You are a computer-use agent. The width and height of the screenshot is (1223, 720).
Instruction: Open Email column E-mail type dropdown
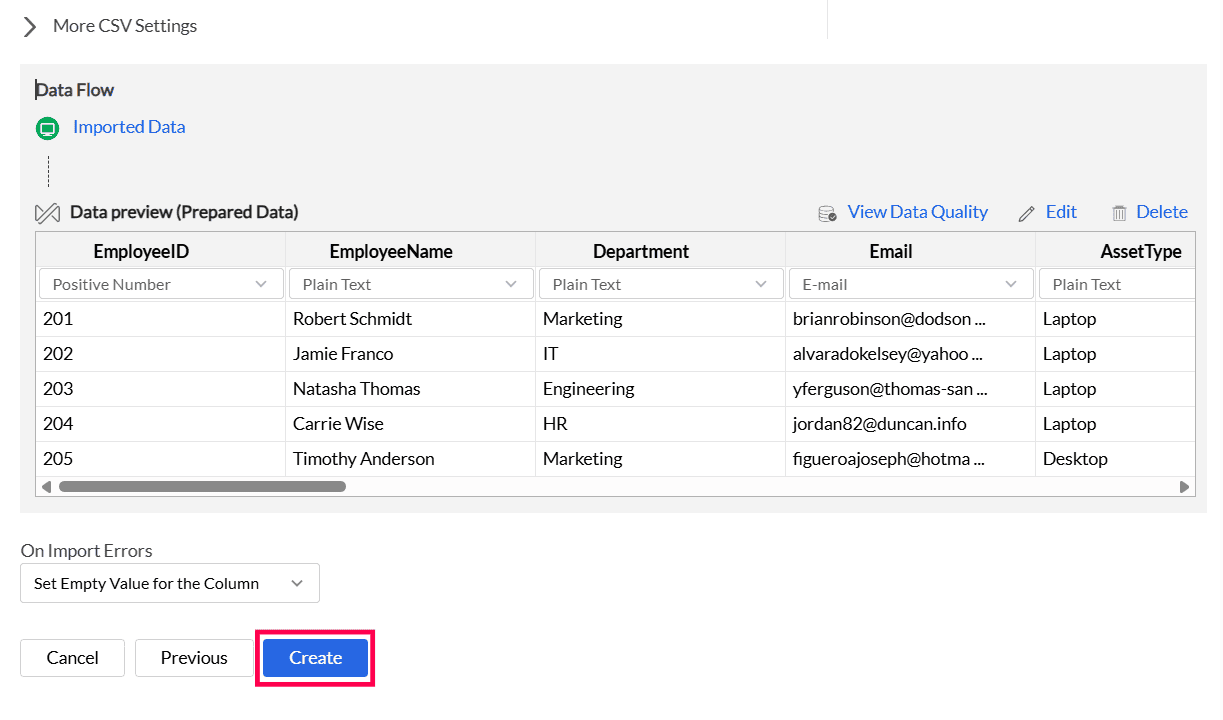point(910,285)
